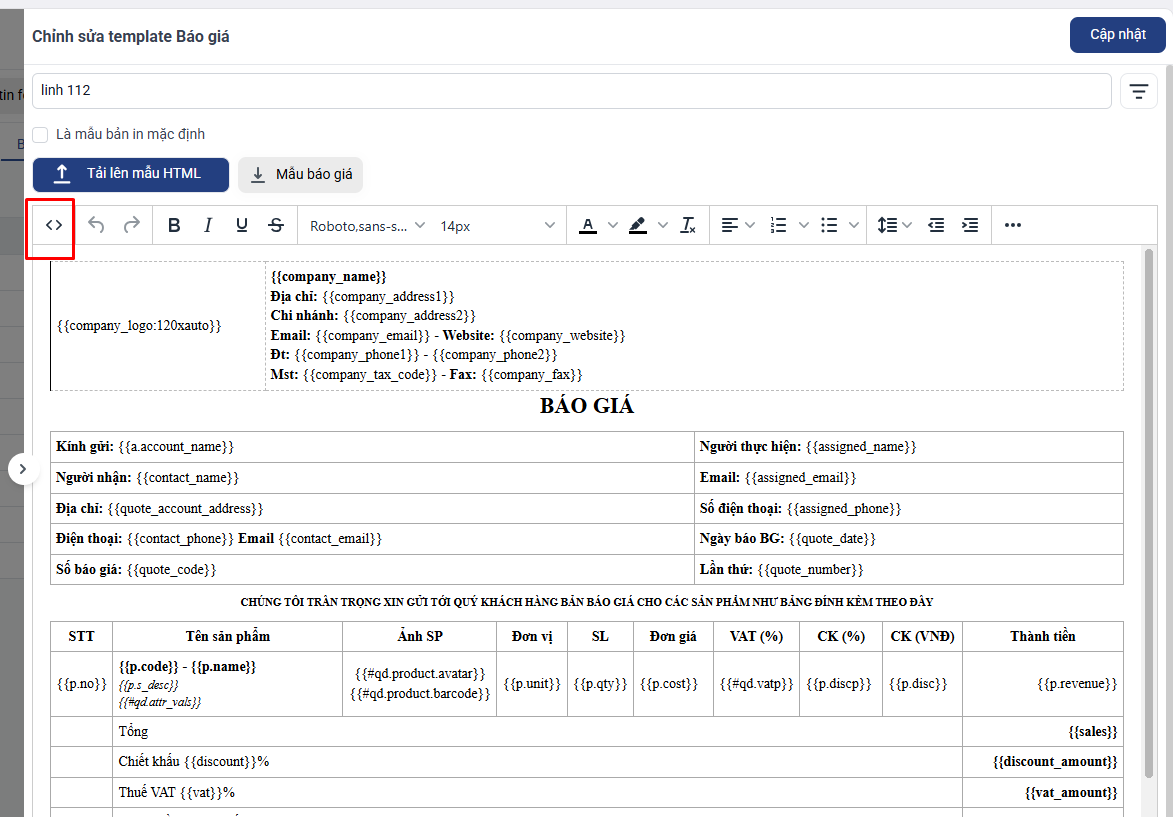Image resolution: width=1173 pixels, height=817 pixels.
Task: Click the template name input field
Action: (x=571, y=91)
